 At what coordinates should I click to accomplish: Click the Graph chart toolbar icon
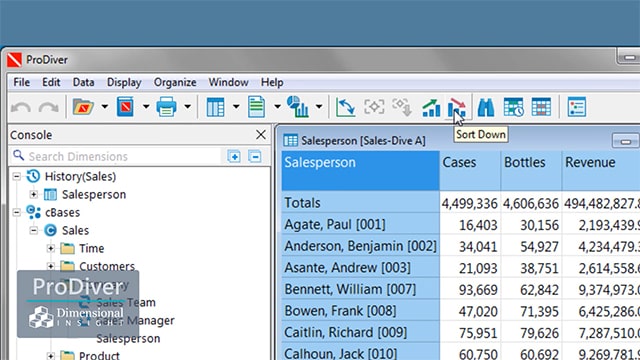click(x=298, y=107)
